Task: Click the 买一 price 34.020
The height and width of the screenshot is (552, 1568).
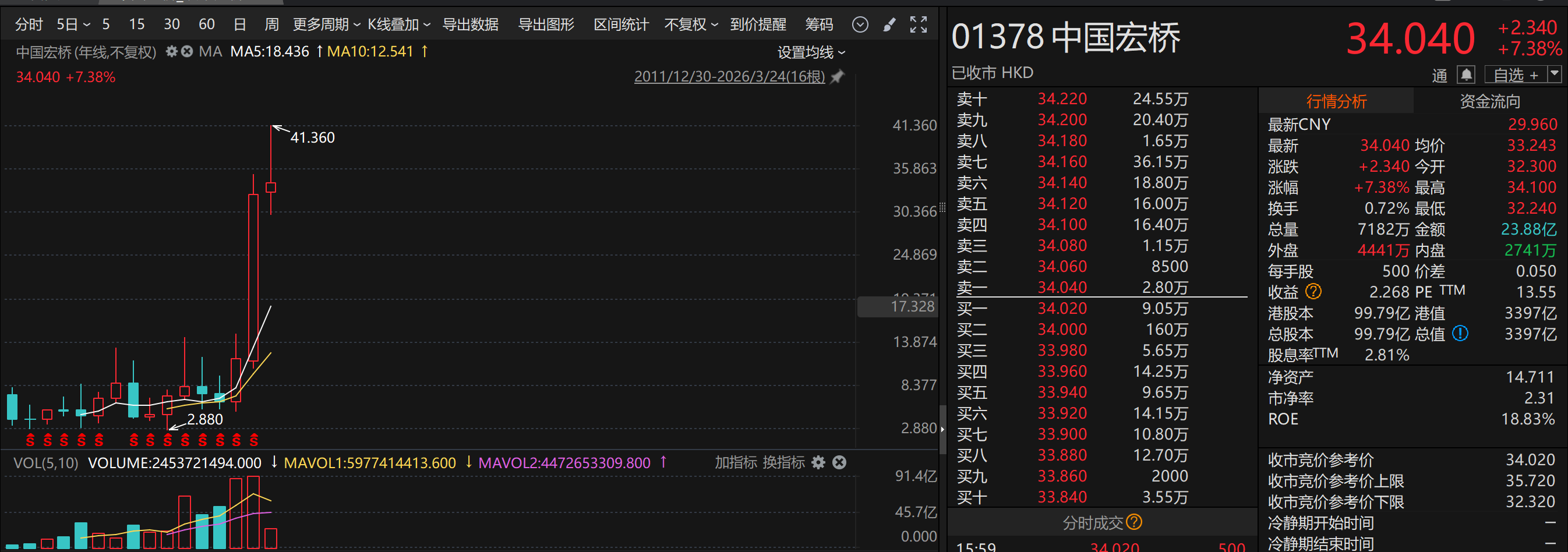Action: point(1062,309)
